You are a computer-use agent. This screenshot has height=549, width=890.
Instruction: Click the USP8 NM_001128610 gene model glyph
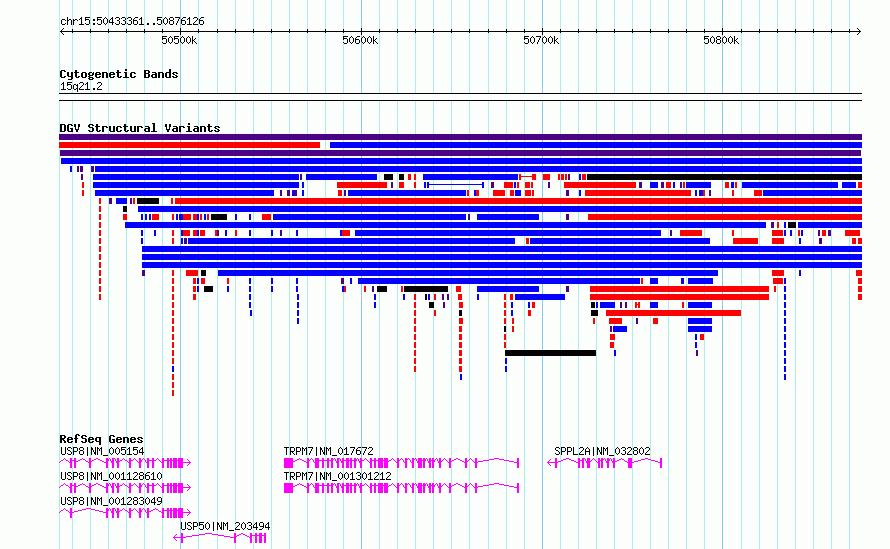click(x=125, y=488)
